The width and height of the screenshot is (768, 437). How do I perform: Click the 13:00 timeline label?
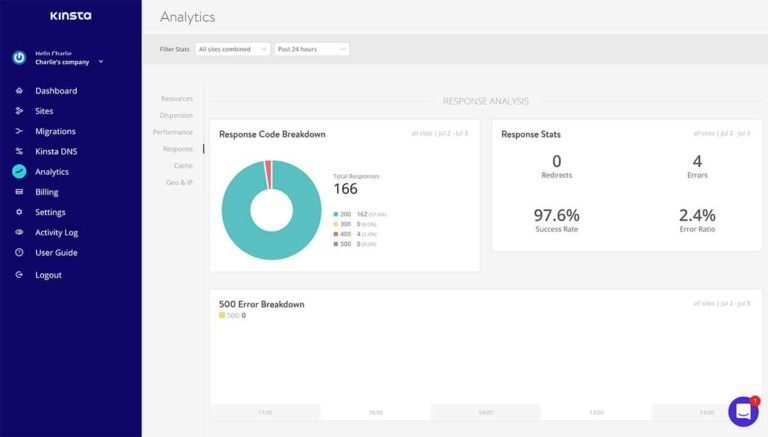coord(596,413)
